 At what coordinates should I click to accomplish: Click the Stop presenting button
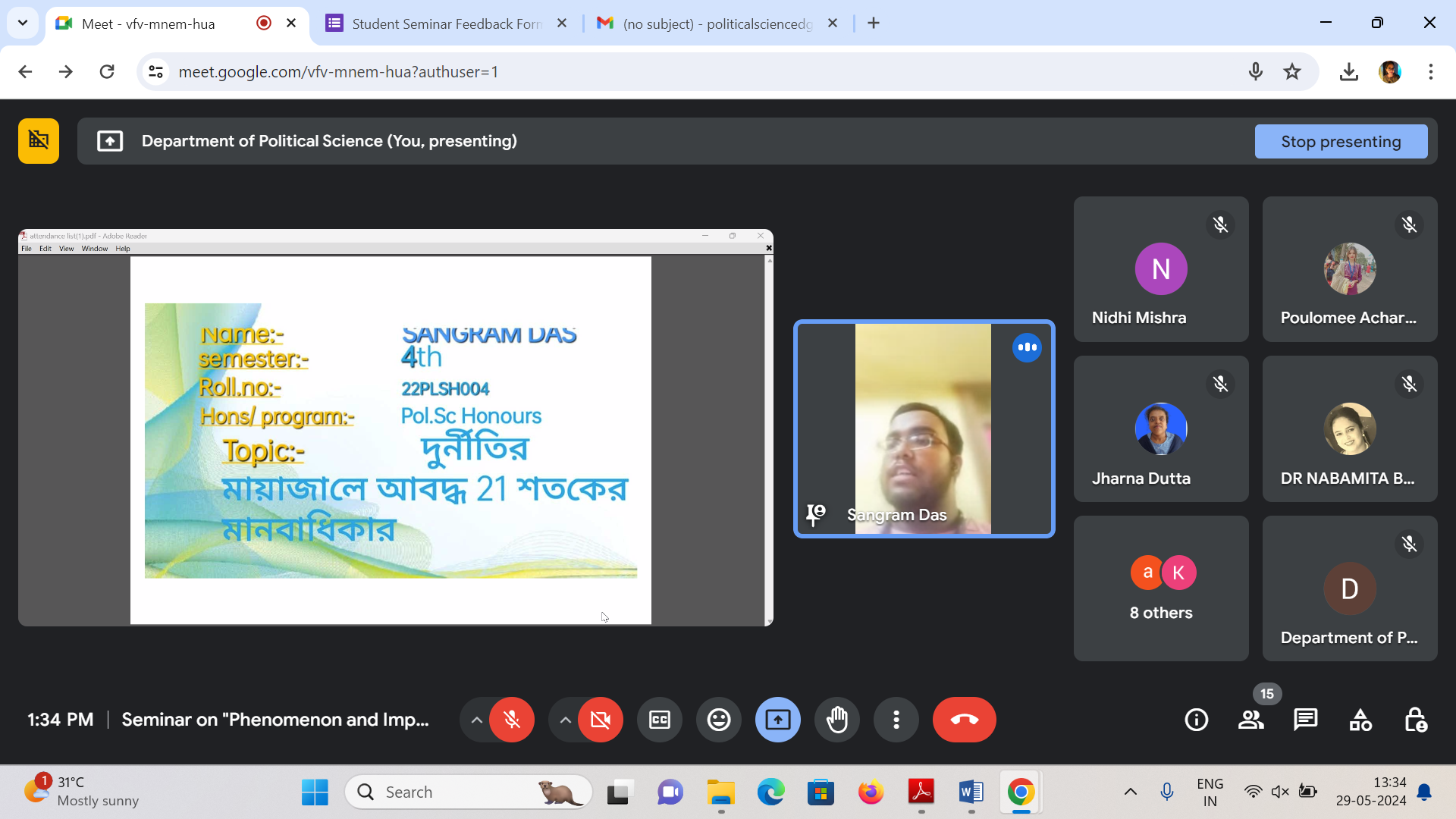pyautogui.click(x=1341, y=142)
